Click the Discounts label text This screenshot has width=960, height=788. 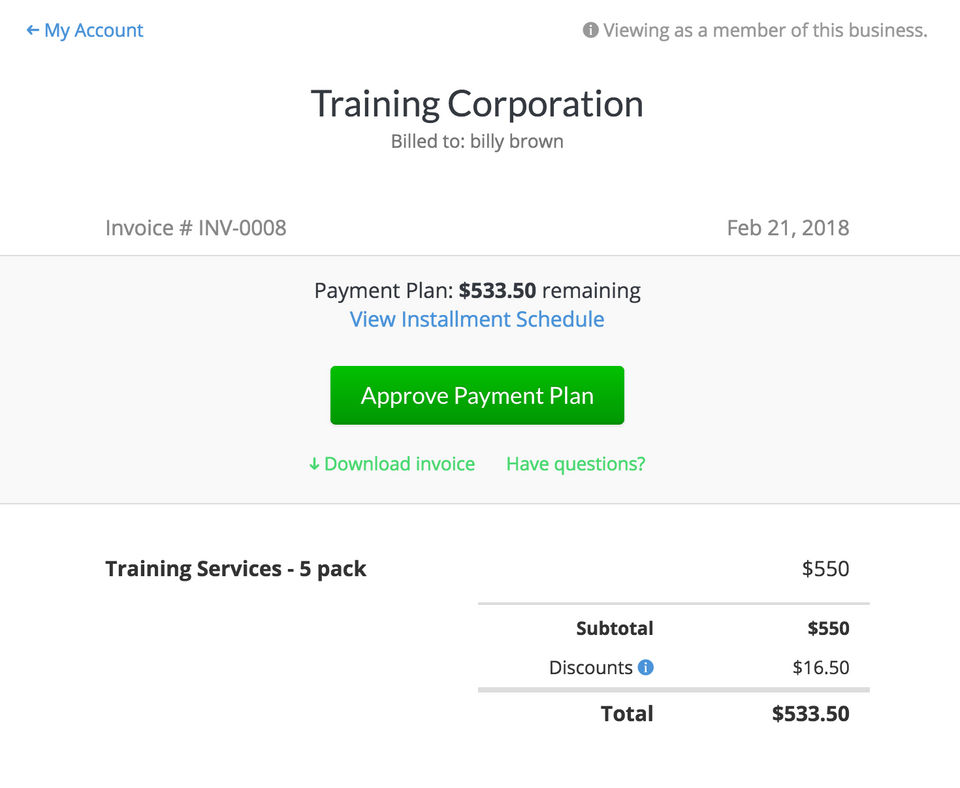[591, 668]
